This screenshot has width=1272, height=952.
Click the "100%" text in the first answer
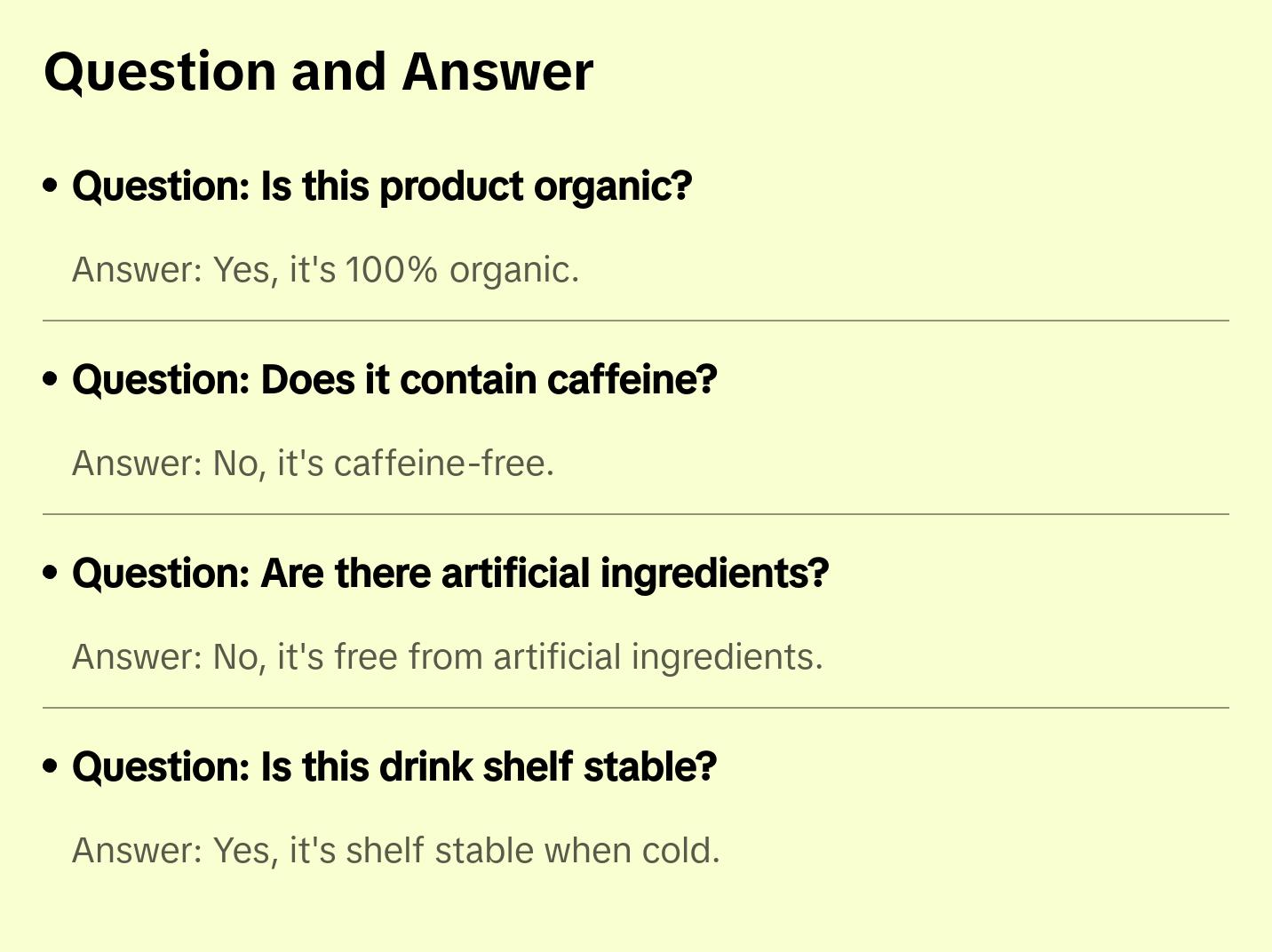pos(391,270)
